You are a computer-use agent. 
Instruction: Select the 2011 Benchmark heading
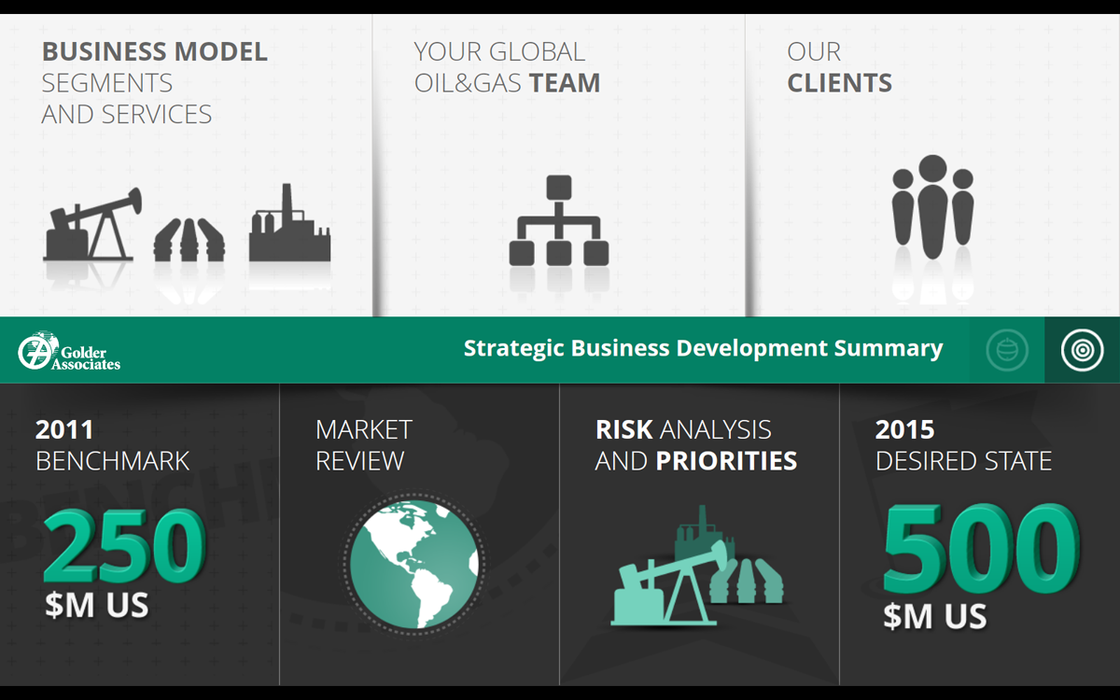click(112, 445)
